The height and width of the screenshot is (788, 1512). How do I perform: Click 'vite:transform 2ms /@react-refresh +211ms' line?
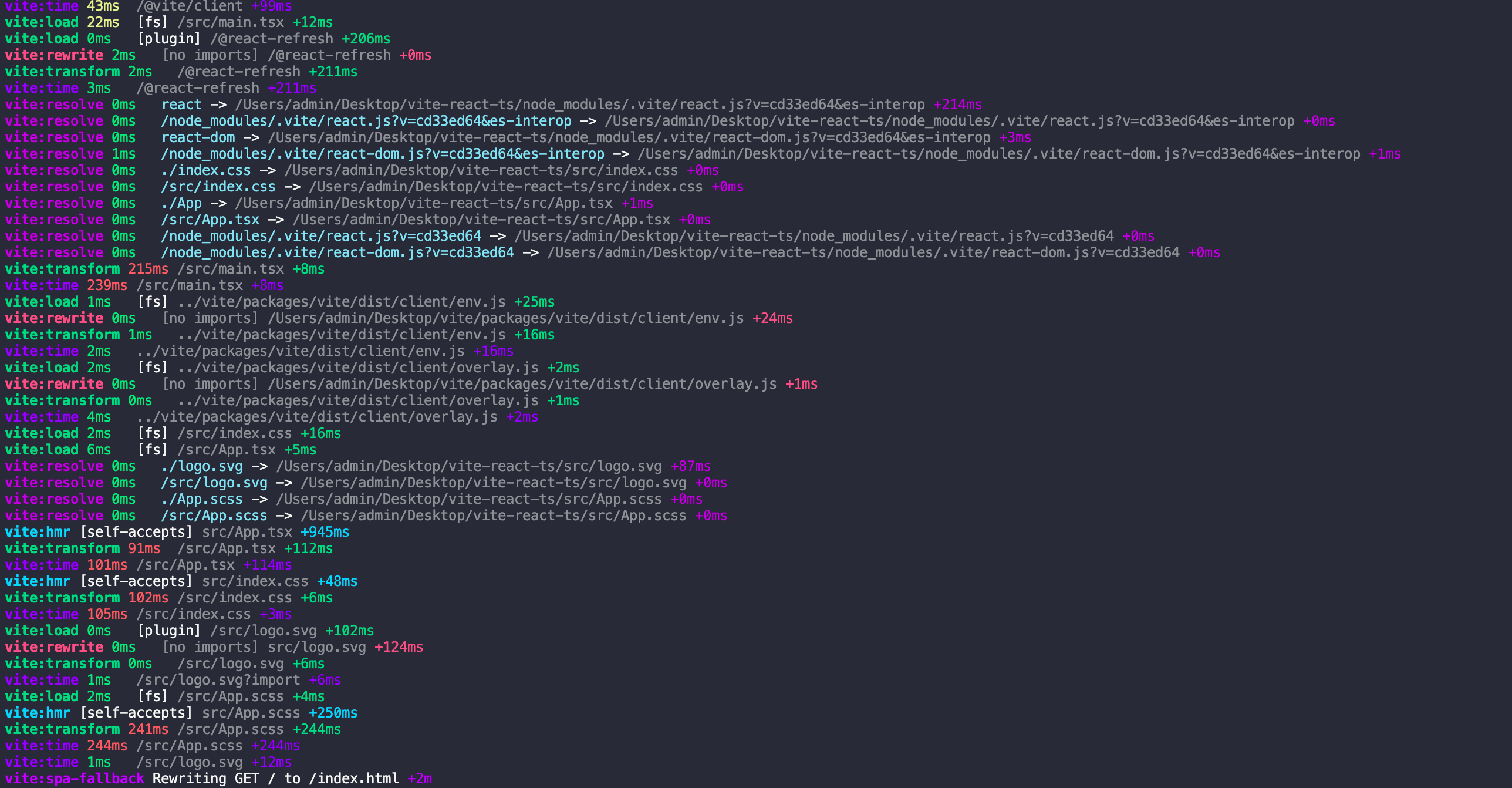pyautogui.click(x=181, y=72)
